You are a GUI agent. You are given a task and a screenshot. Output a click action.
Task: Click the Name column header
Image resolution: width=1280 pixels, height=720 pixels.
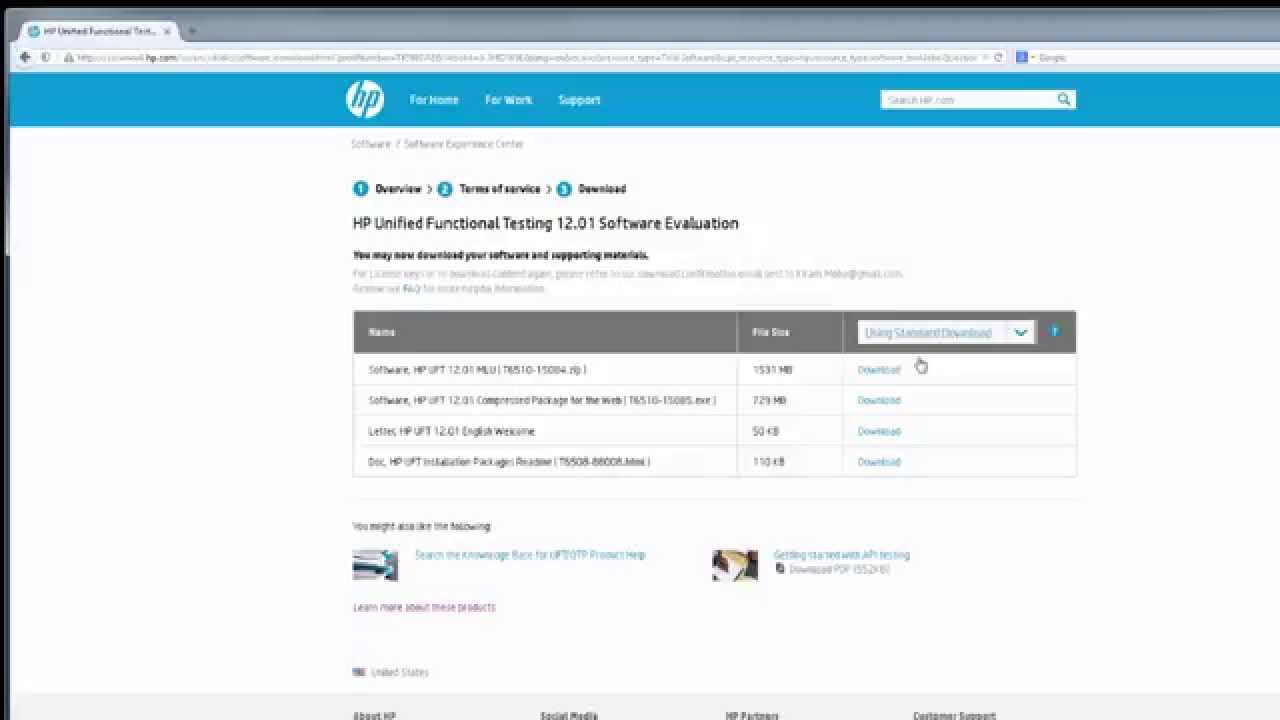(x=382, y=332)
